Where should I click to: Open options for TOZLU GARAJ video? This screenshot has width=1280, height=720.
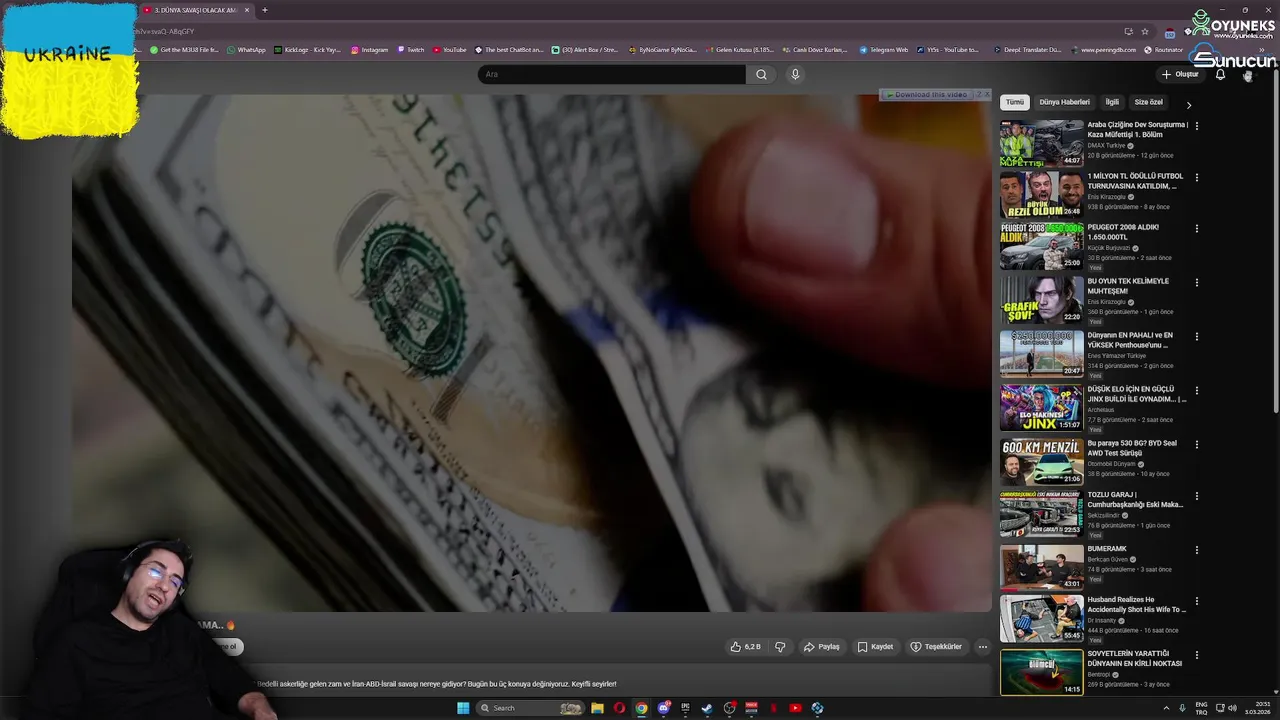tap(1196, 496)
